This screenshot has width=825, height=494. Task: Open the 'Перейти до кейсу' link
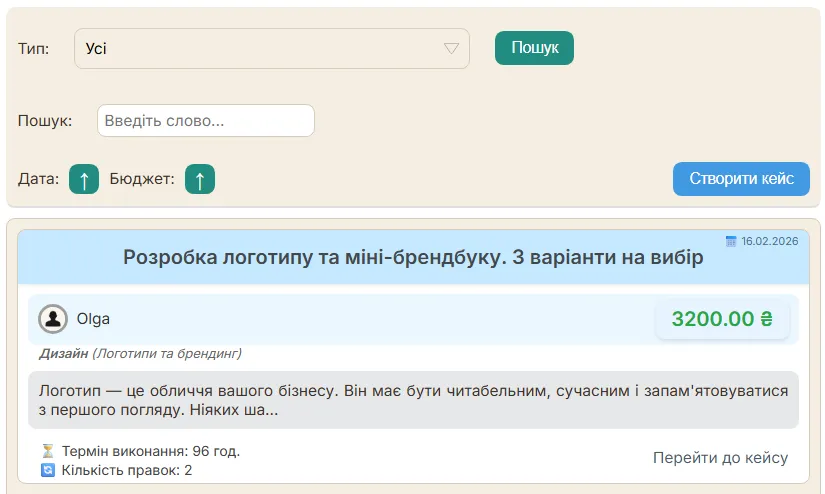[x=720, y=458]
